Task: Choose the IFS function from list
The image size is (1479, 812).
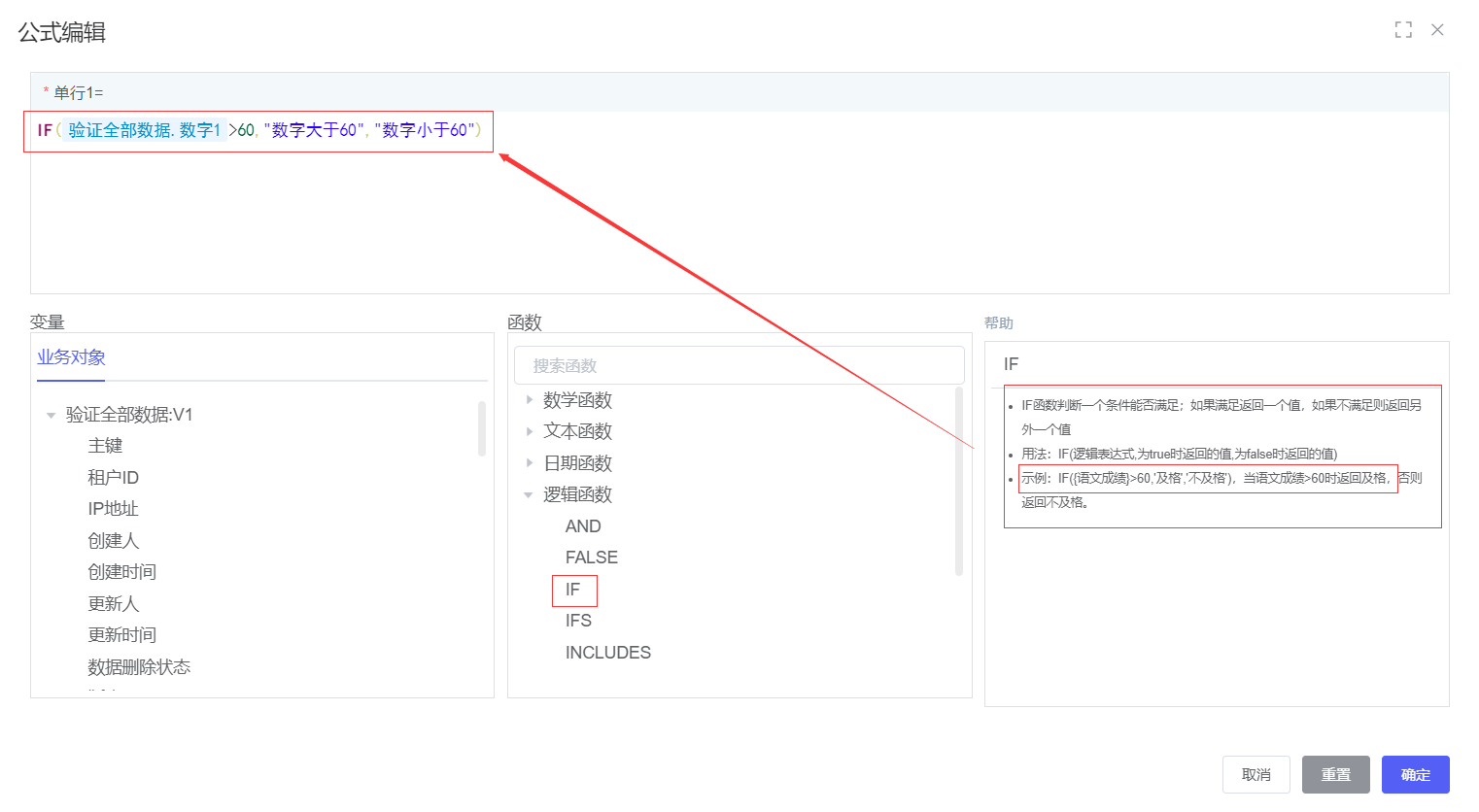Action: 578,621
